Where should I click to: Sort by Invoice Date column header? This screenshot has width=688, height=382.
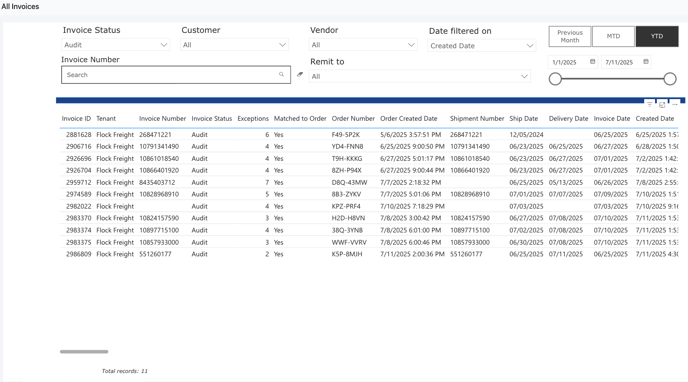point(612,118)
